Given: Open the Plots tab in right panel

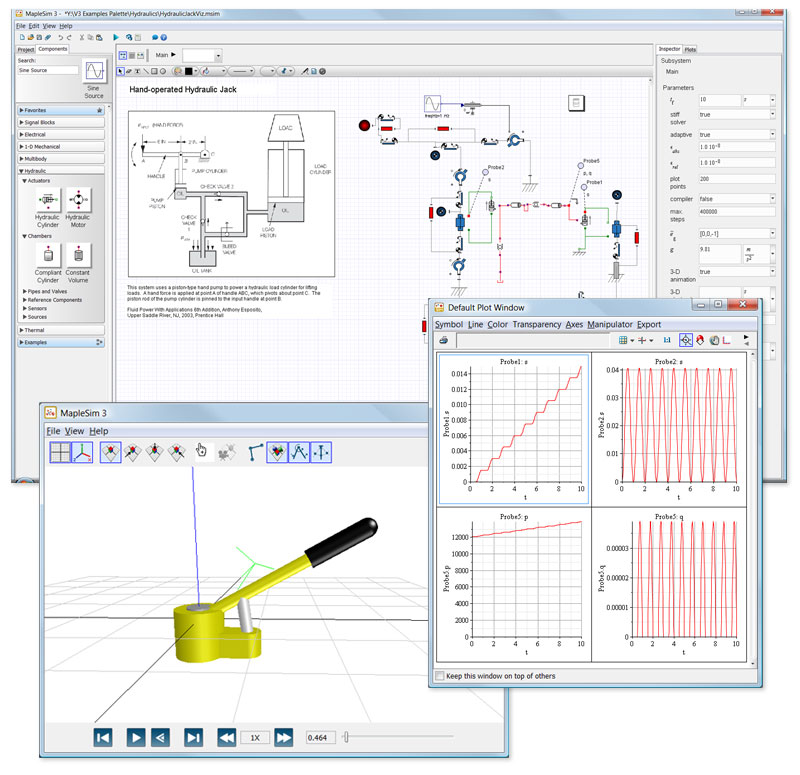Looking at the screenshot, I should pos(691,49).
